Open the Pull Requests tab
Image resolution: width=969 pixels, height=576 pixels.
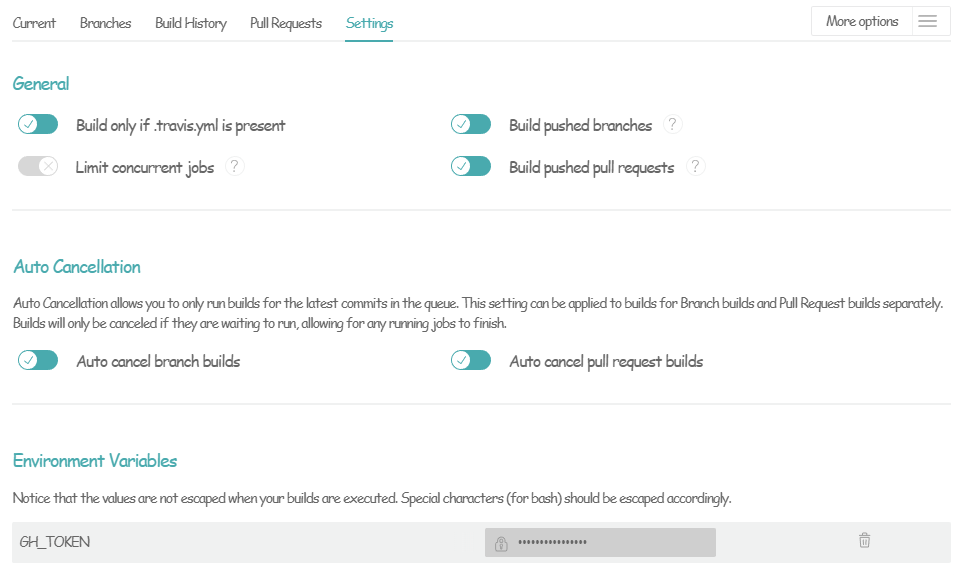pyautogui.click(x=286, y=23)
